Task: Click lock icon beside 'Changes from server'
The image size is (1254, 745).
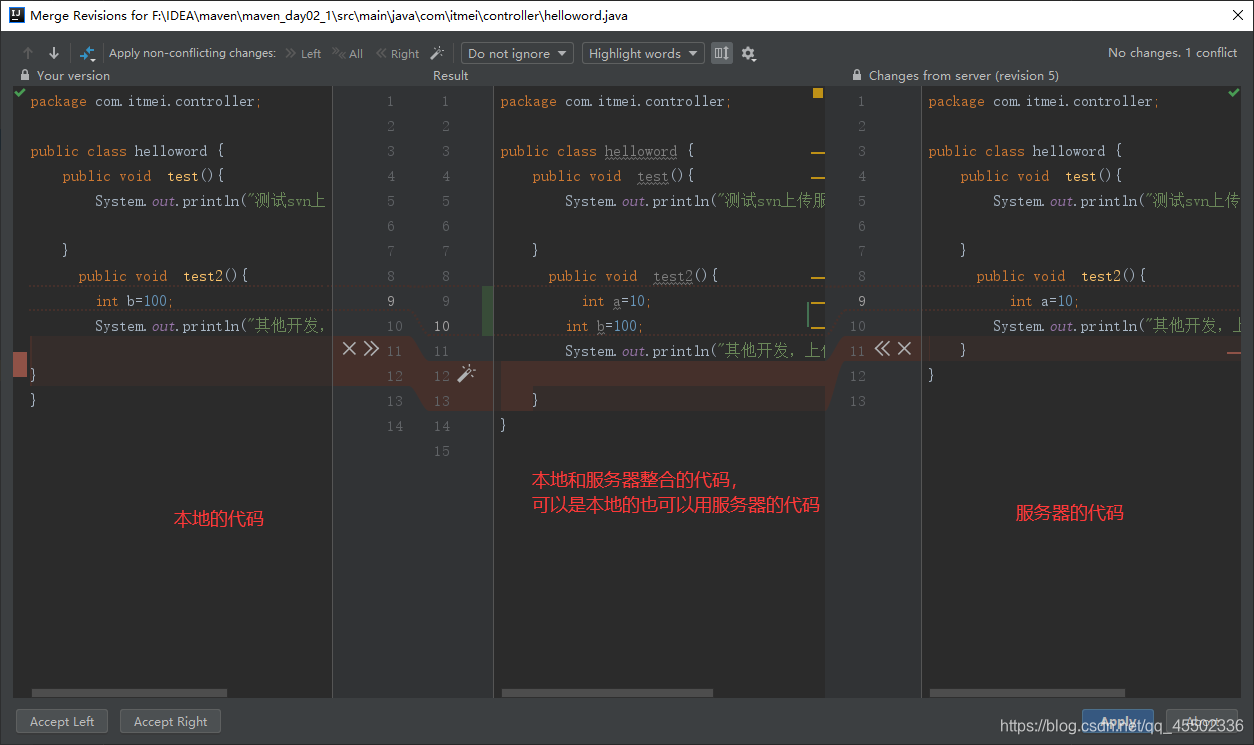Action: 857,75
